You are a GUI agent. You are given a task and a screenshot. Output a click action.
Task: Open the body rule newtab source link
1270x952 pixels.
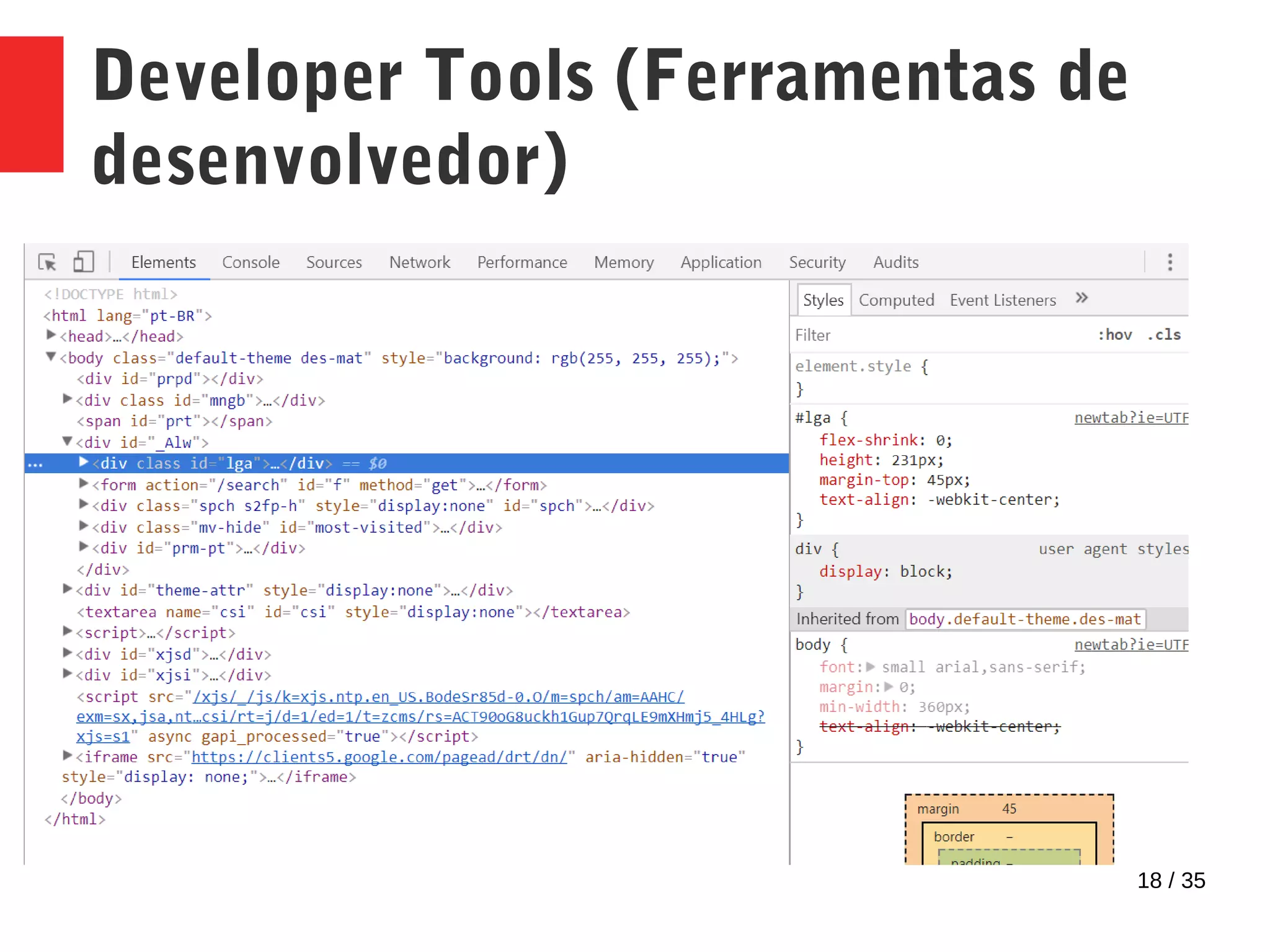[1131, 645]
